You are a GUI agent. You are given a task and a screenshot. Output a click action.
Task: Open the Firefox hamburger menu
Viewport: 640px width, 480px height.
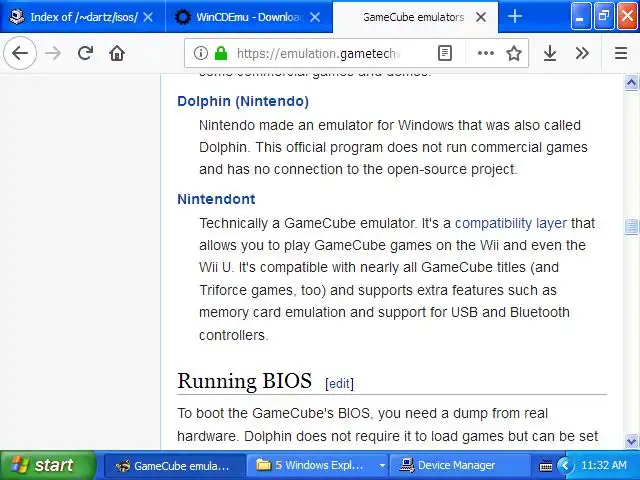[x=620, y=53]
